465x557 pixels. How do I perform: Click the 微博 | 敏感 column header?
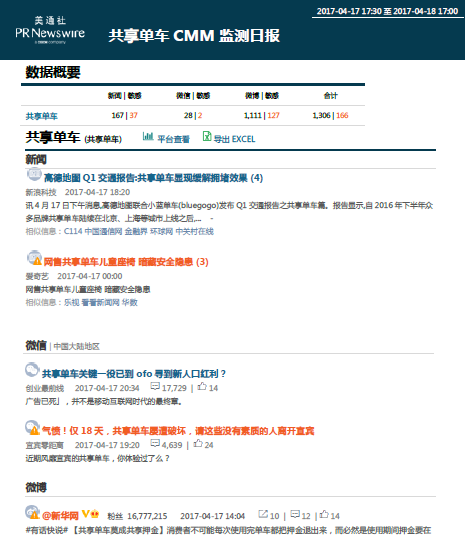coord(262,96)
